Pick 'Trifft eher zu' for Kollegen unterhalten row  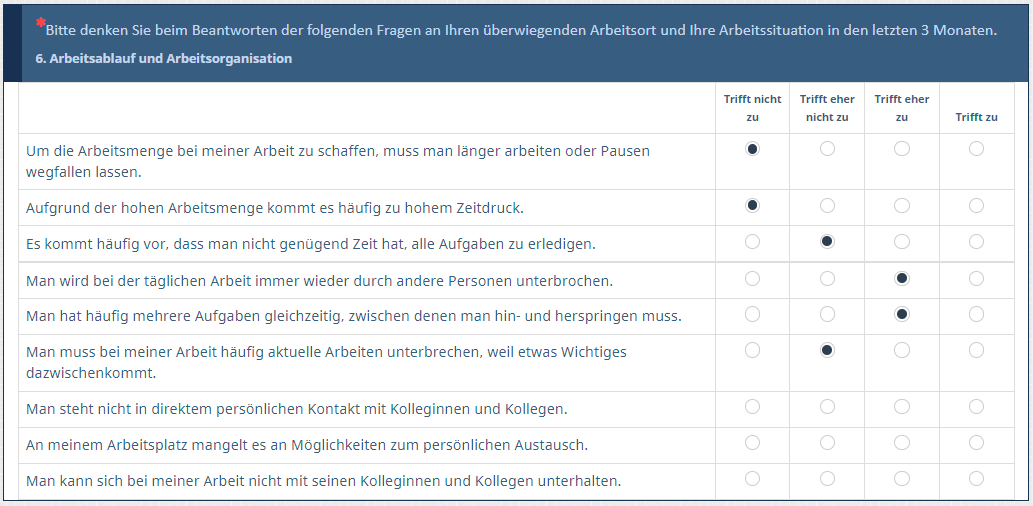pyautogui.click(x=902, y=479)
